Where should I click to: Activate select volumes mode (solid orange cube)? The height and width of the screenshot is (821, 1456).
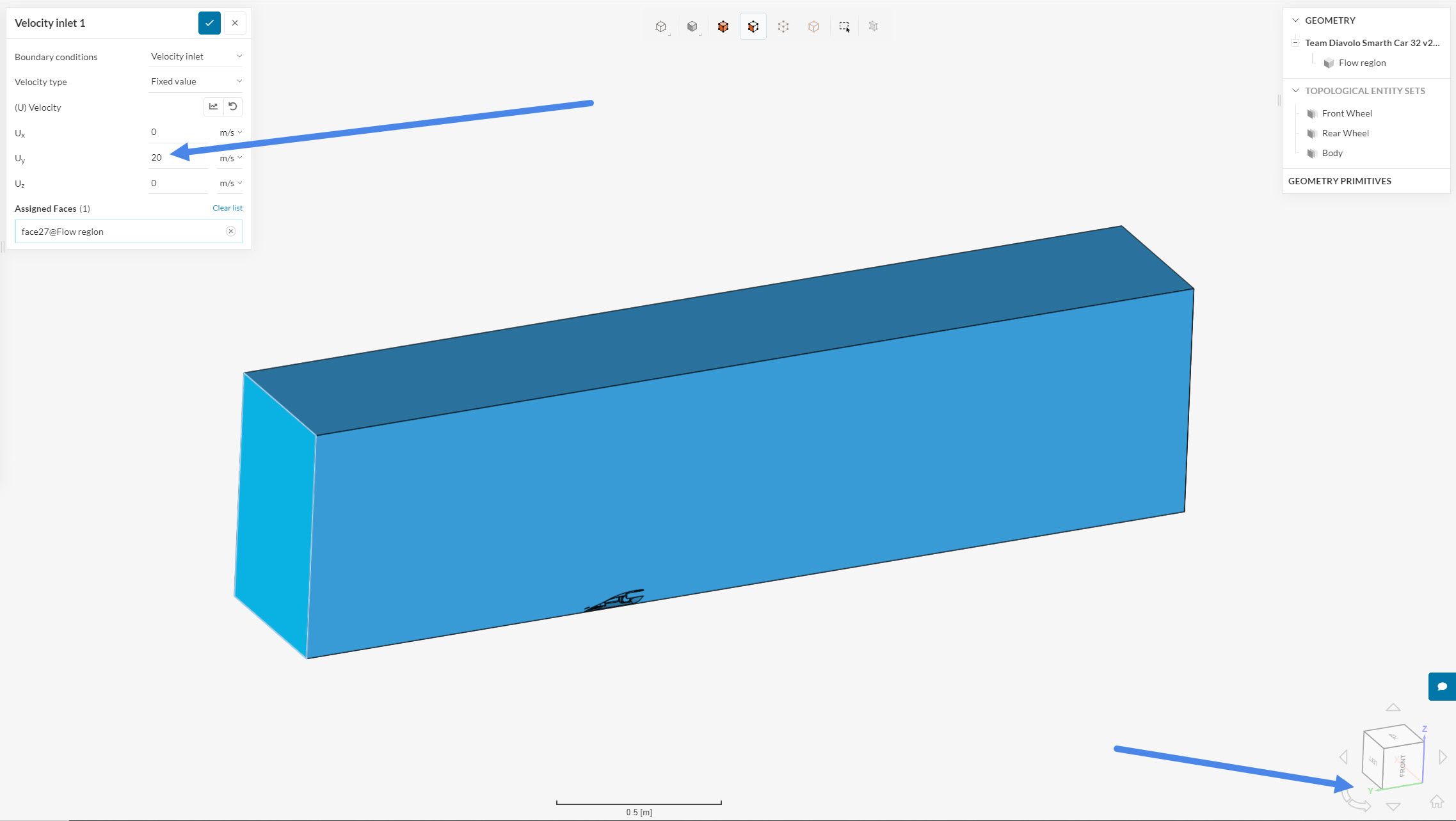pos(723,26)
